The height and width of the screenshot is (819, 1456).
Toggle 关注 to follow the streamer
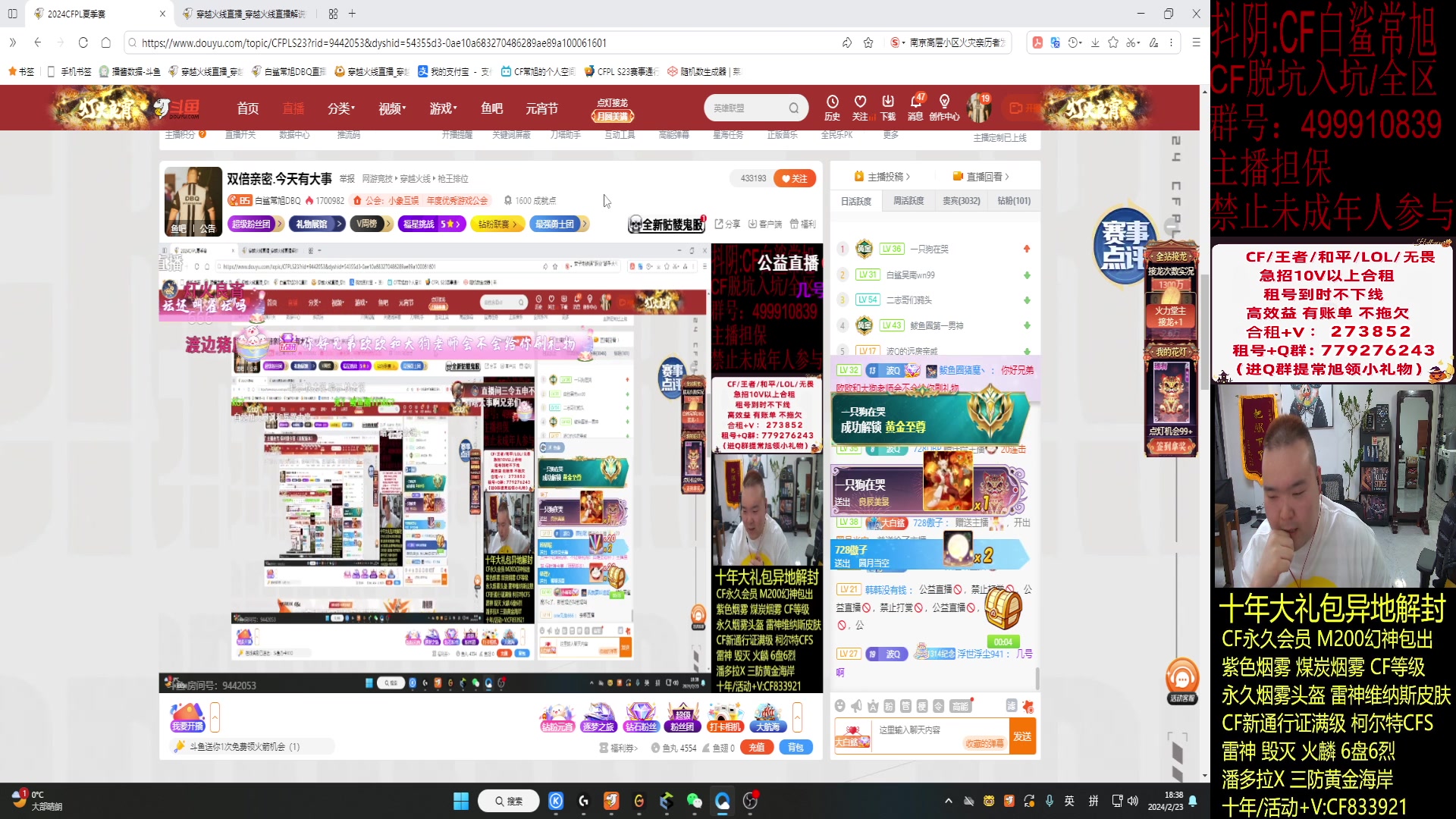tap(795, 178)
